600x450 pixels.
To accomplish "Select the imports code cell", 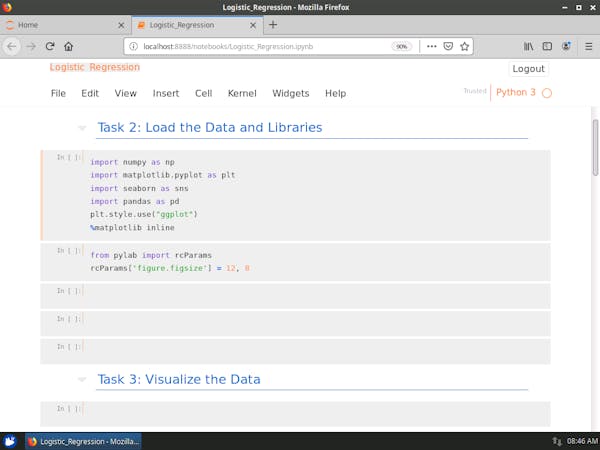I will pos(297,195).
